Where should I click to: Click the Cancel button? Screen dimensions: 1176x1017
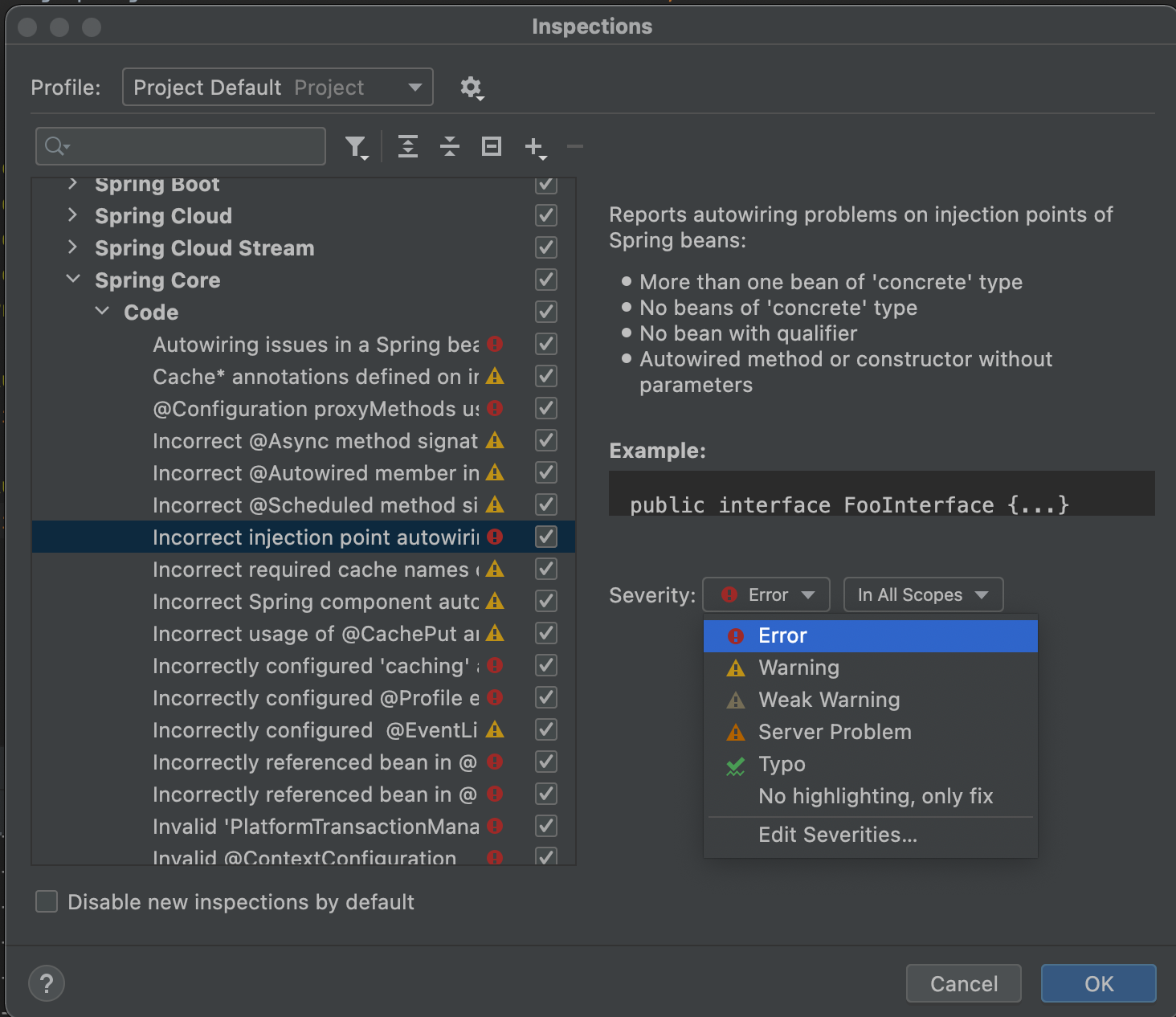pyautogui.click(x=964, y=983)
